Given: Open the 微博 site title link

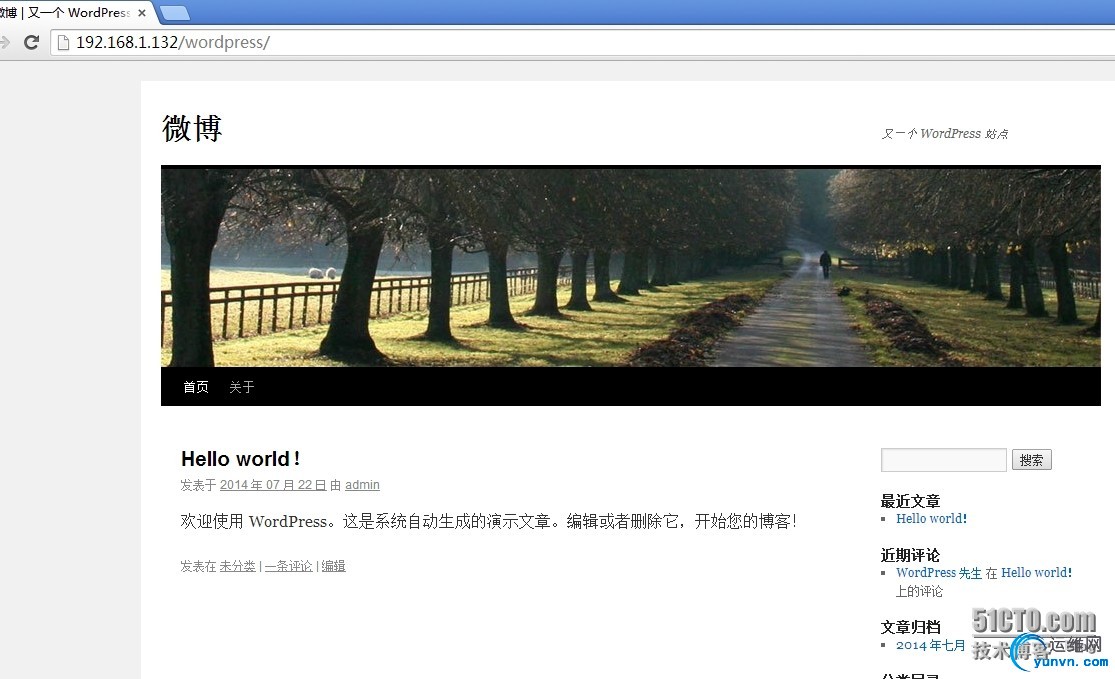Looking at the screenshot, I should (x=192, y=129).
